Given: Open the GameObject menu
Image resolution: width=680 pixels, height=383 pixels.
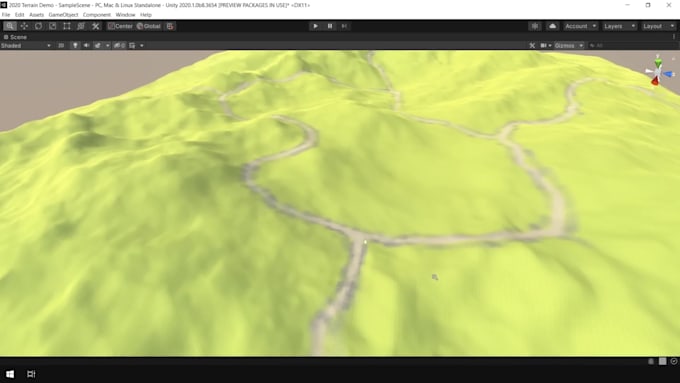Looking at the screenshot, I should click(x=63, y=15).
